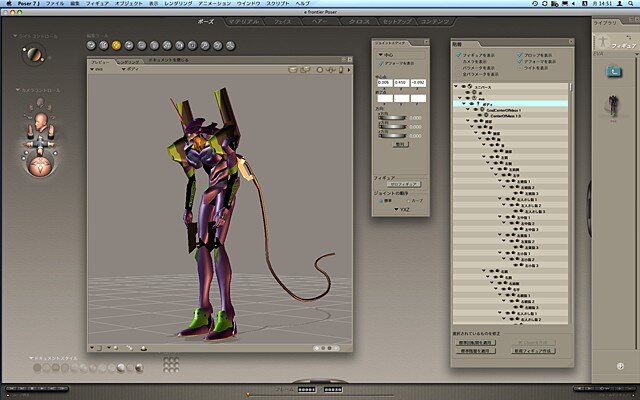The height and width of the screenshot is (400, 640).
Task: Click the z方向 dial slider
Action: 392,136
